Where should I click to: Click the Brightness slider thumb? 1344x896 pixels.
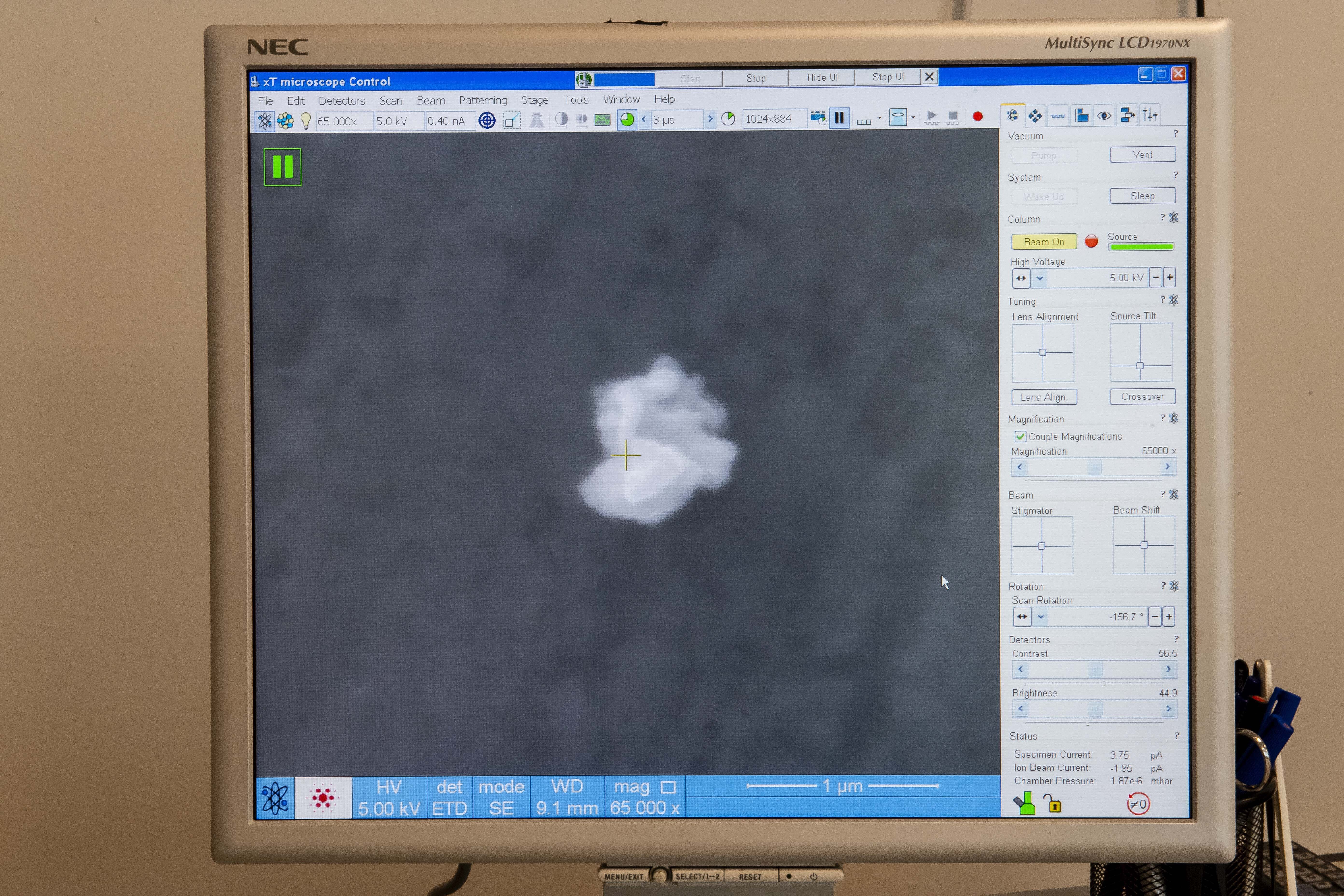[1095, 709]
